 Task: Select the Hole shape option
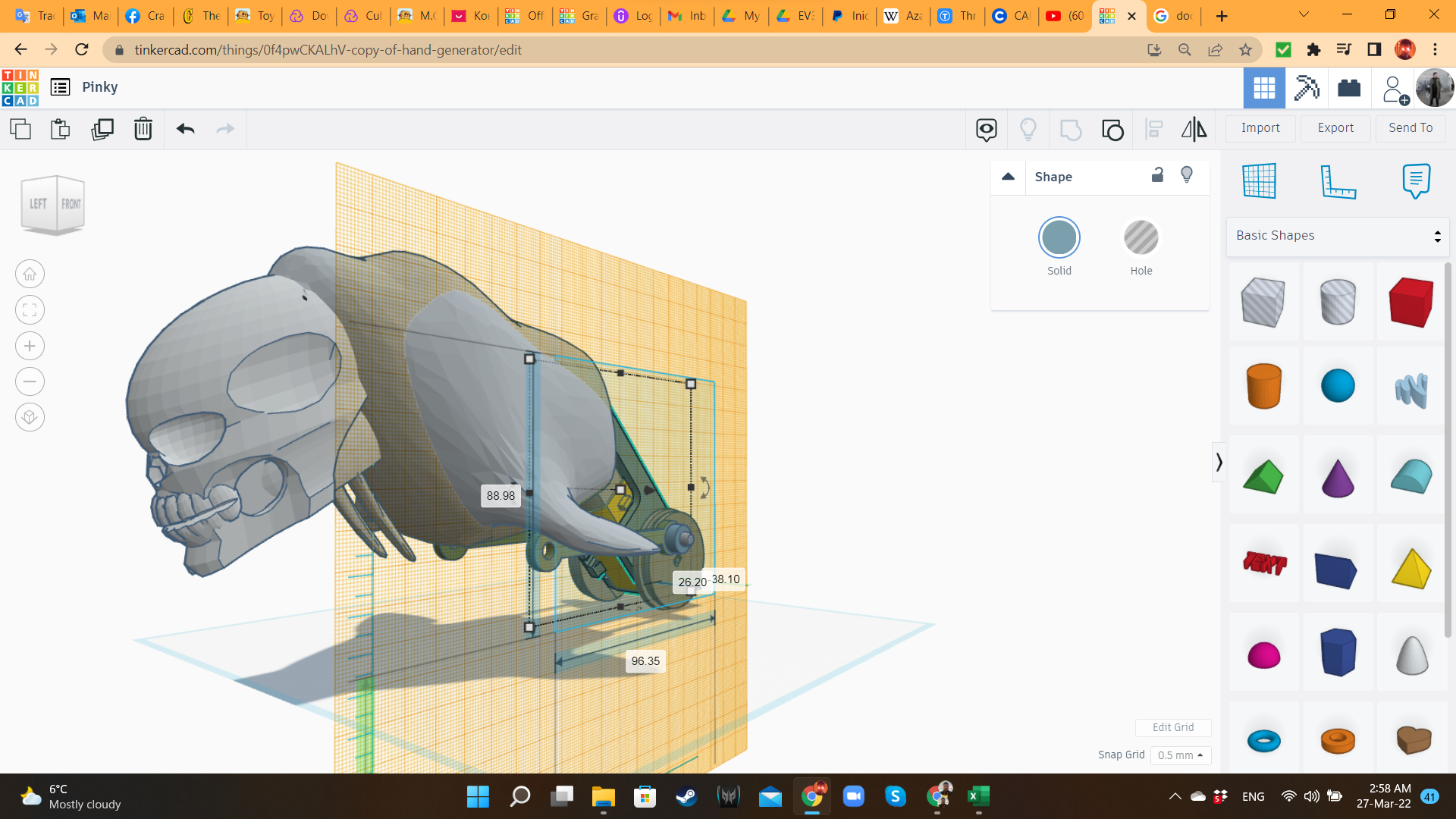click(x=1141, y=238)
